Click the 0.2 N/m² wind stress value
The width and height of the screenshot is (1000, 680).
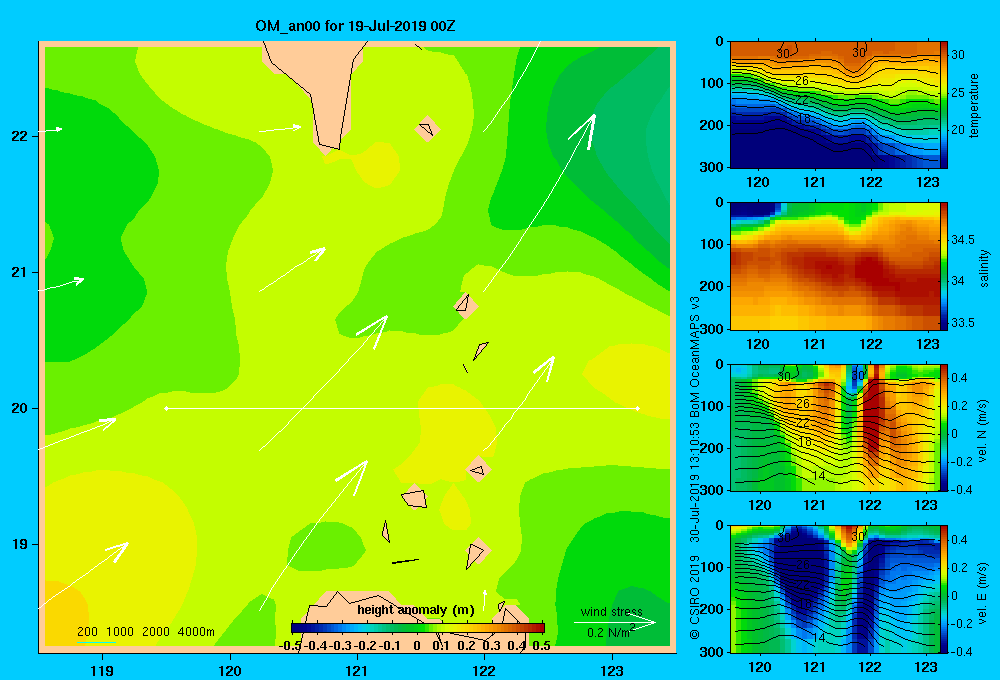pos(610,632)
